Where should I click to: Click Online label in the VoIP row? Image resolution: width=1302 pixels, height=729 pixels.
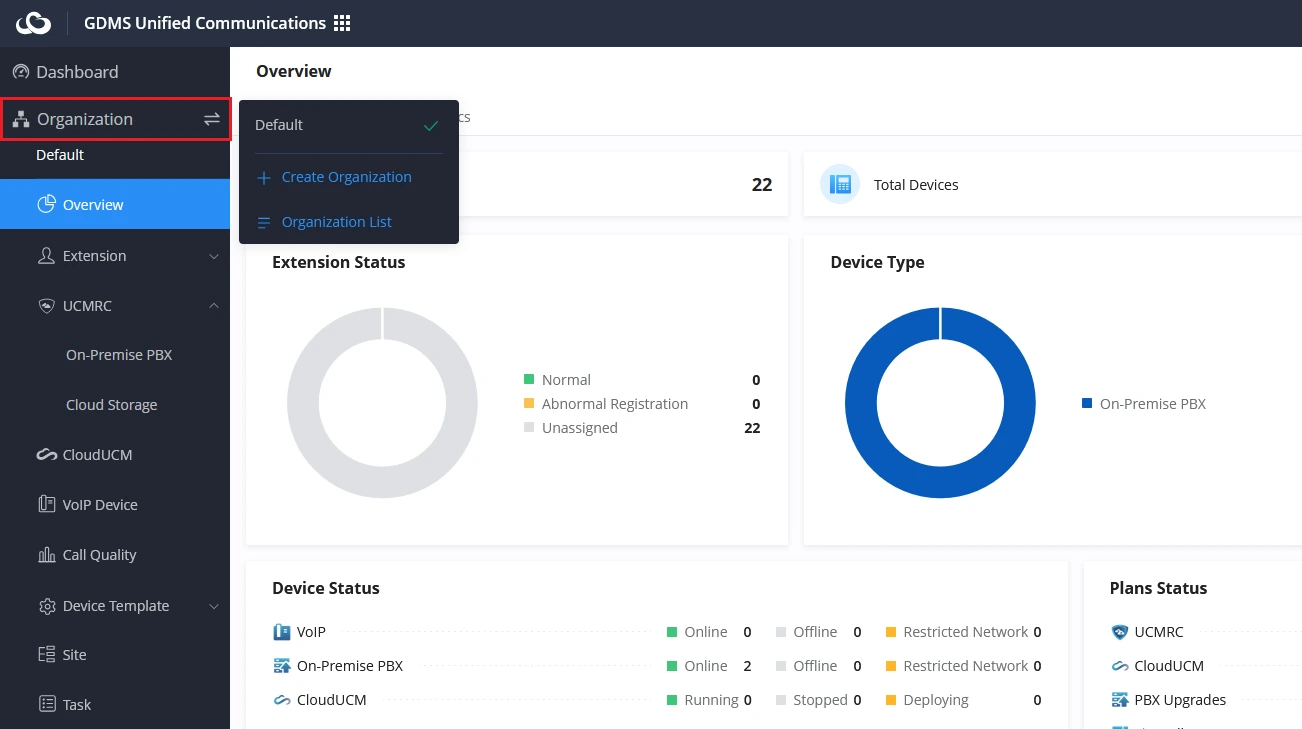coord(706,632)
